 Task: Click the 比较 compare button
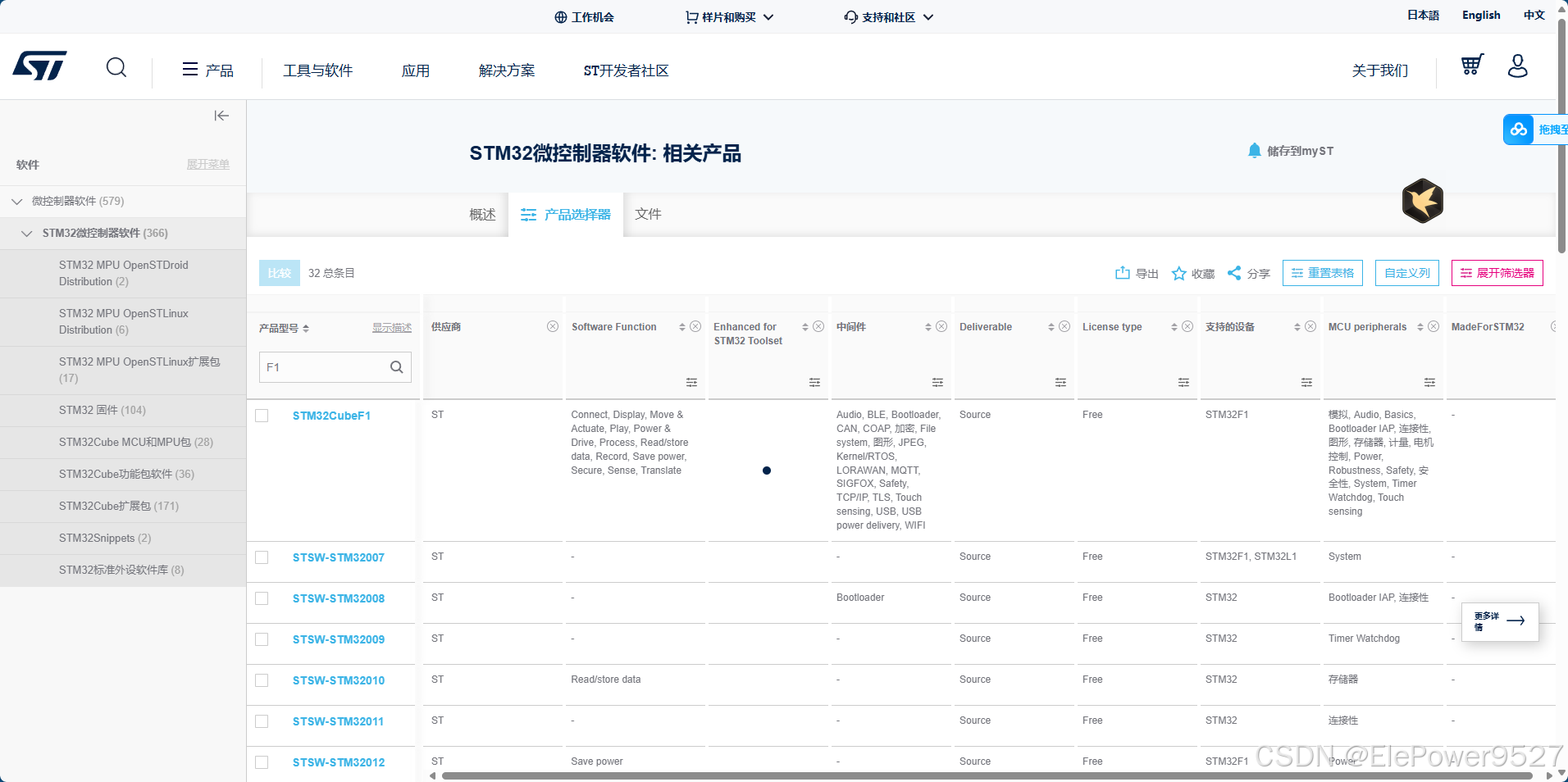point(279,273)
